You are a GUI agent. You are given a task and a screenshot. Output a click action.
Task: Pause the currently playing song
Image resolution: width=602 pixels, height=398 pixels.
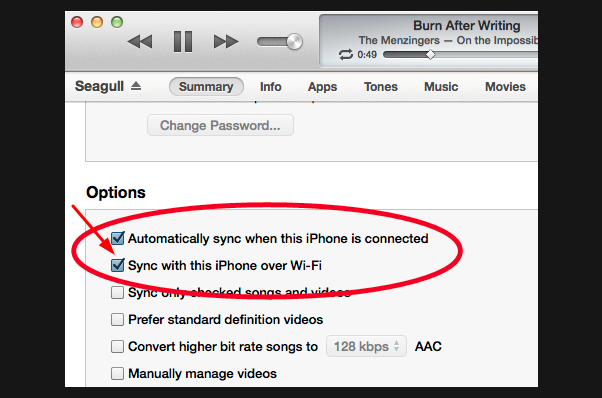(183, 41)
